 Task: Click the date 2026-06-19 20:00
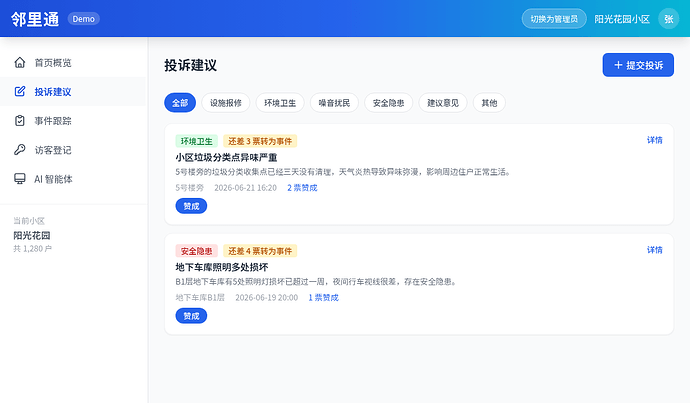pos(267,298)
